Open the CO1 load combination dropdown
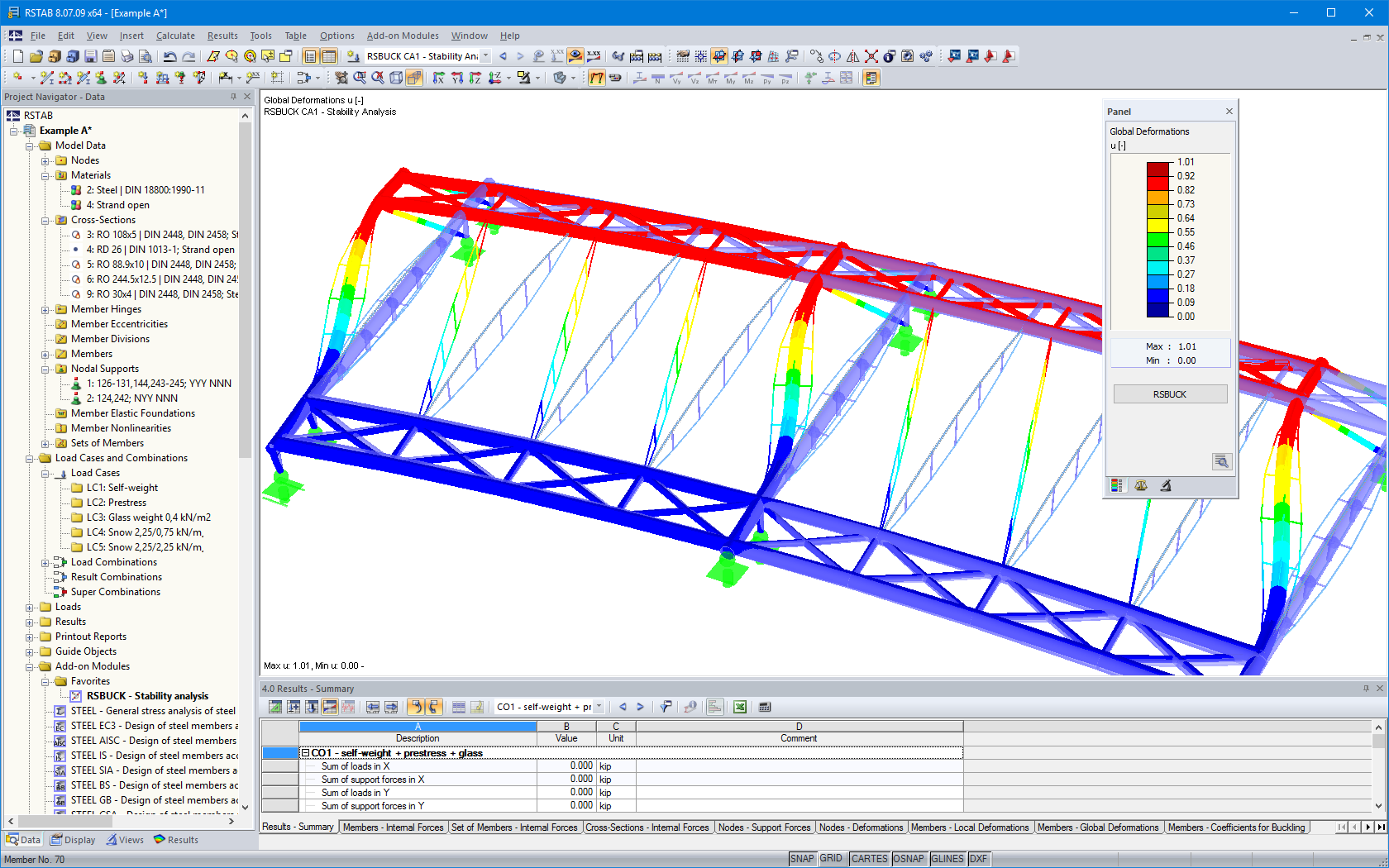This screenshot has height=868, width=1389. (x=599, y=707)
